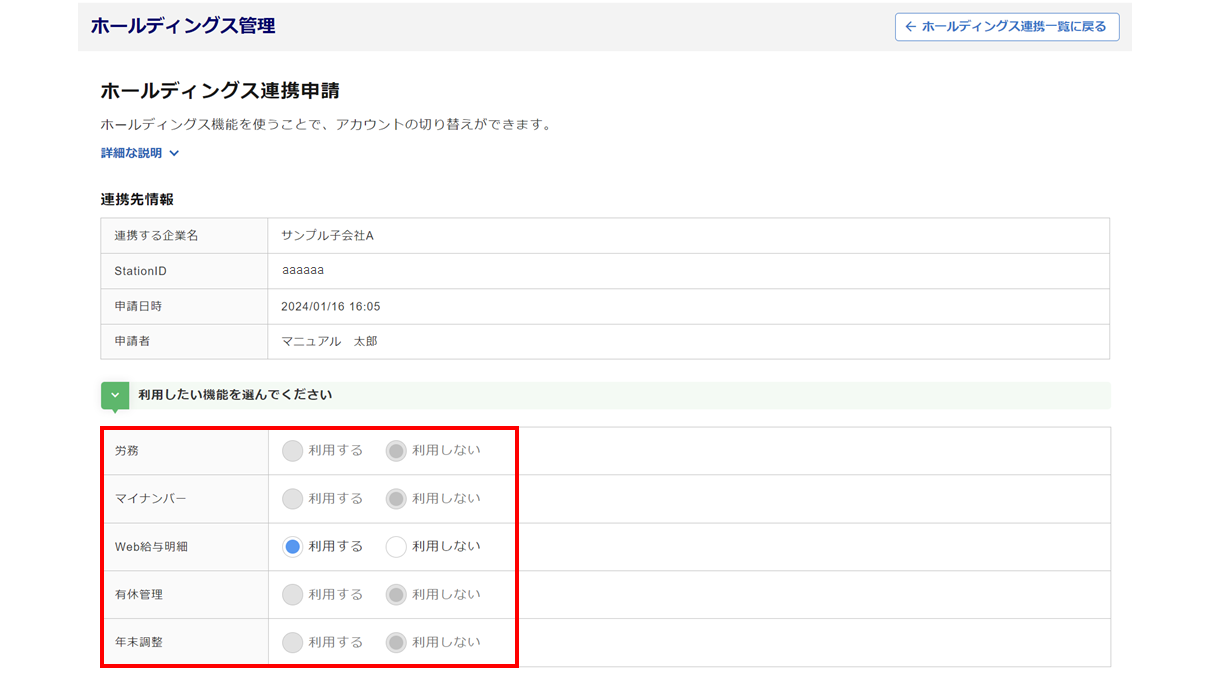
Task: Click the 有休管理 feature label
Action: 139,595
